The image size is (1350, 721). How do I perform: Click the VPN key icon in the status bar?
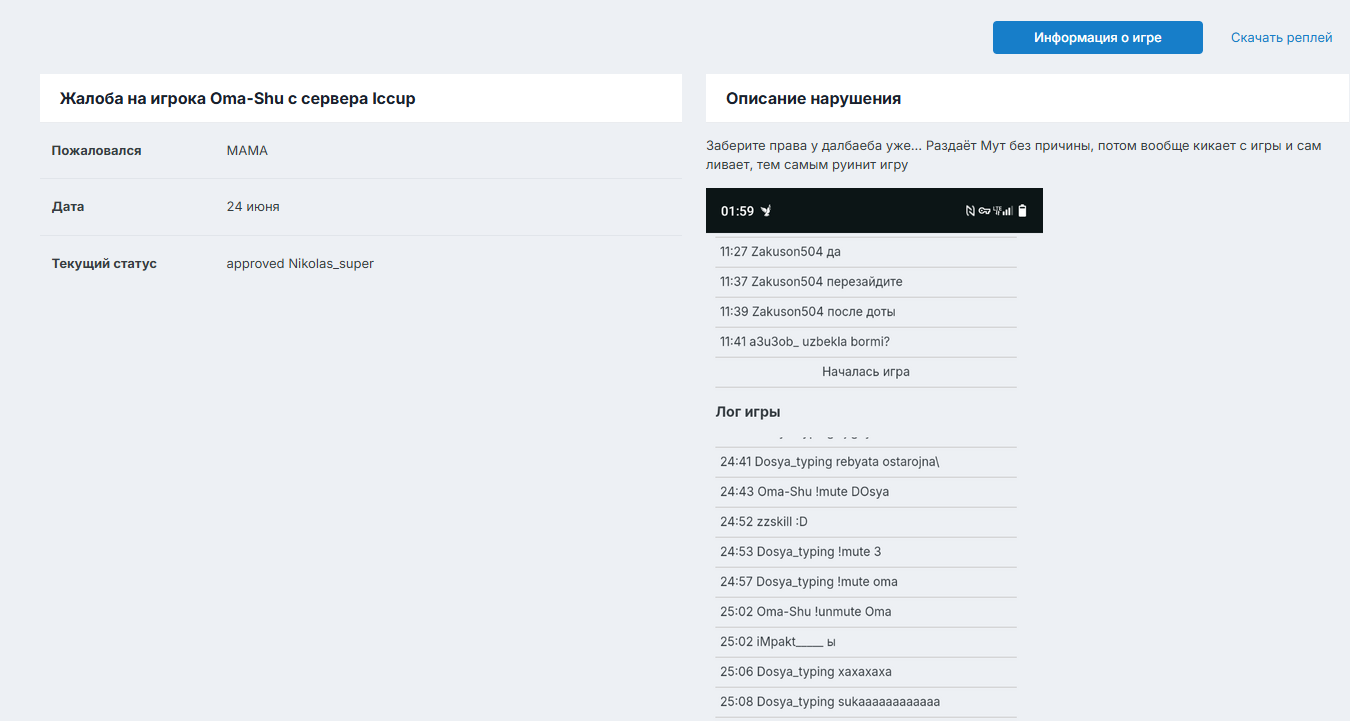point(984,211)
